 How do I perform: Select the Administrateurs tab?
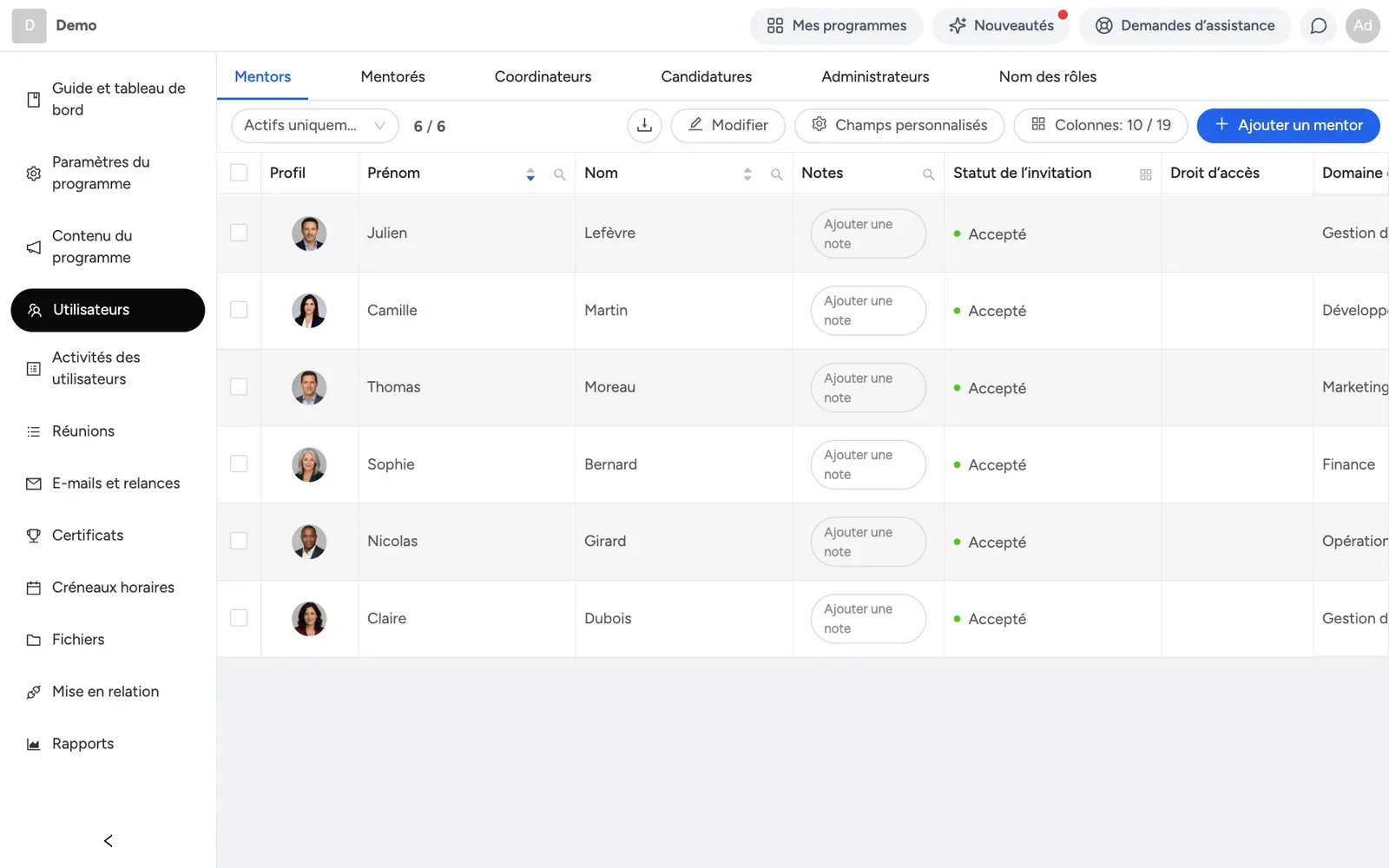[x=875, y=76]
